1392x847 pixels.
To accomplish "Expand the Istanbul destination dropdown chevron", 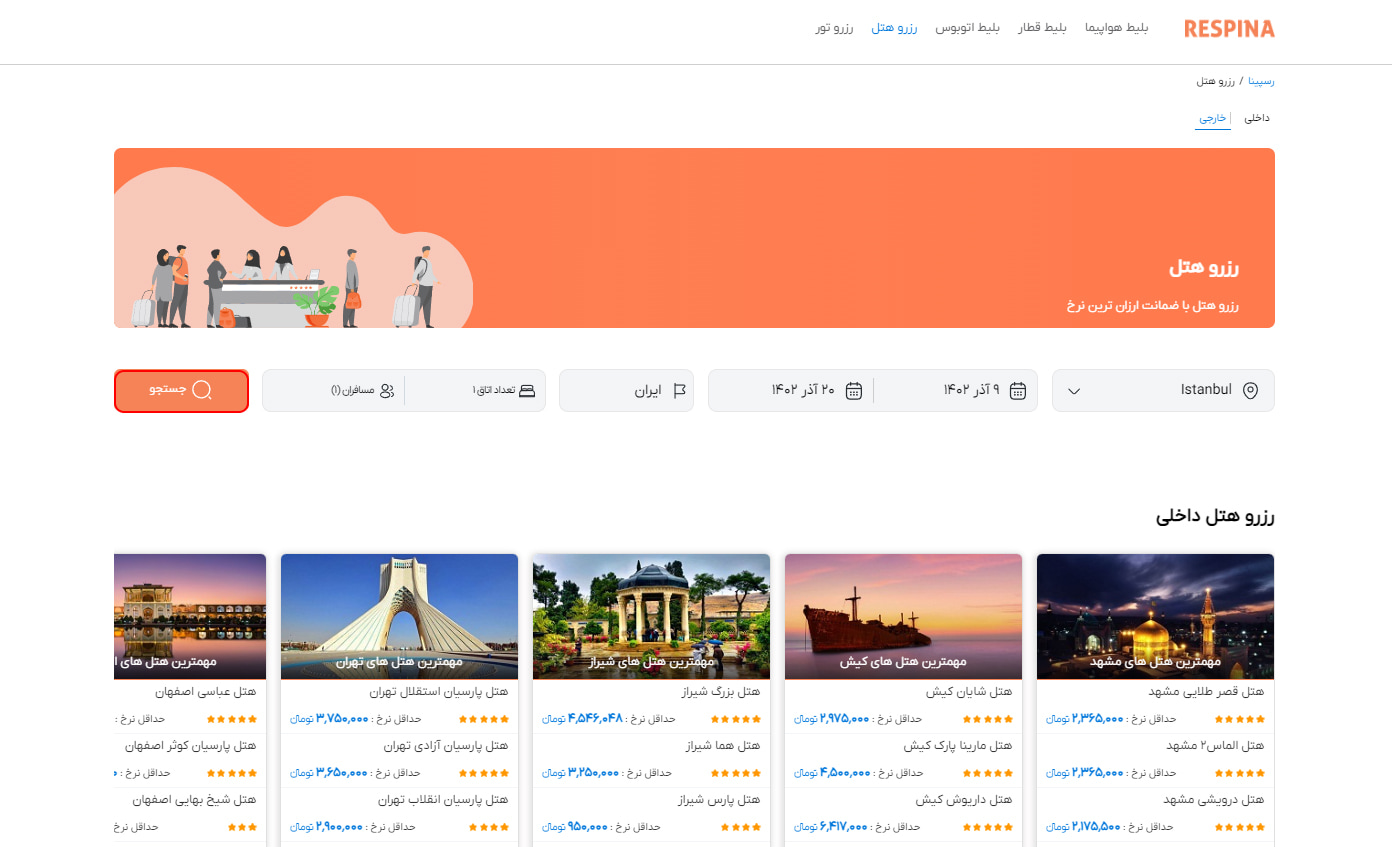I will click(1074, 391).
